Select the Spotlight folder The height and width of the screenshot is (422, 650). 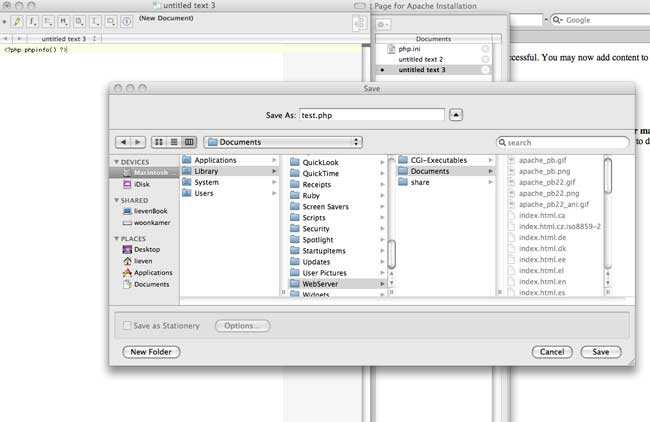tap(337, 240)
